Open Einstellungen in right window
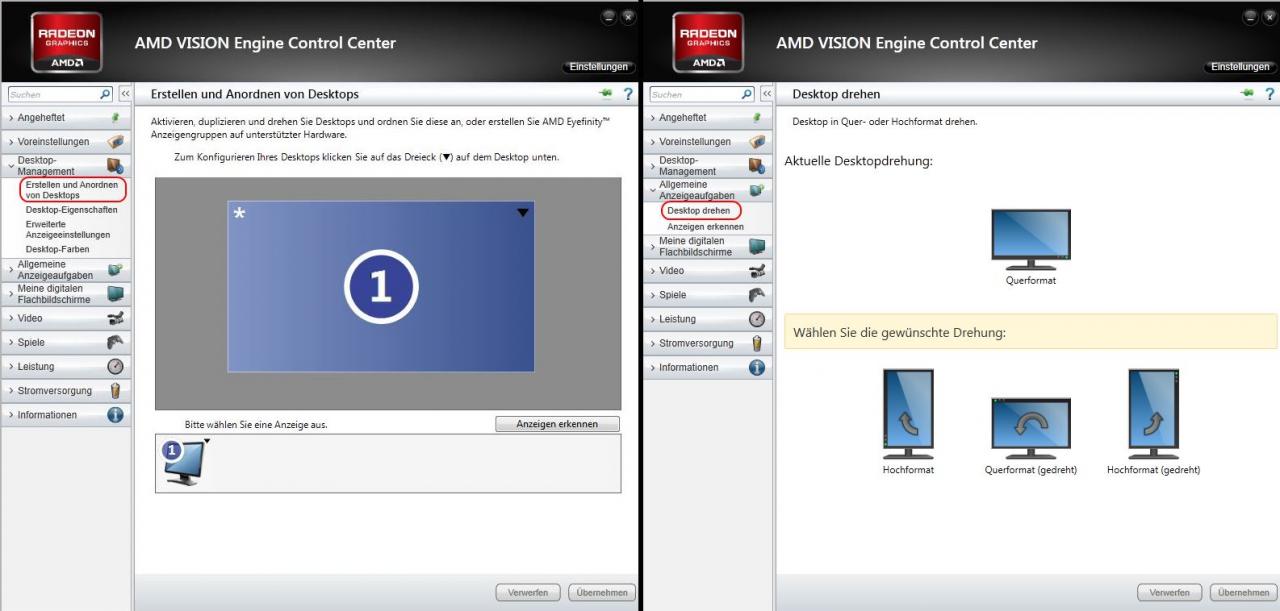 point(1242,67)
